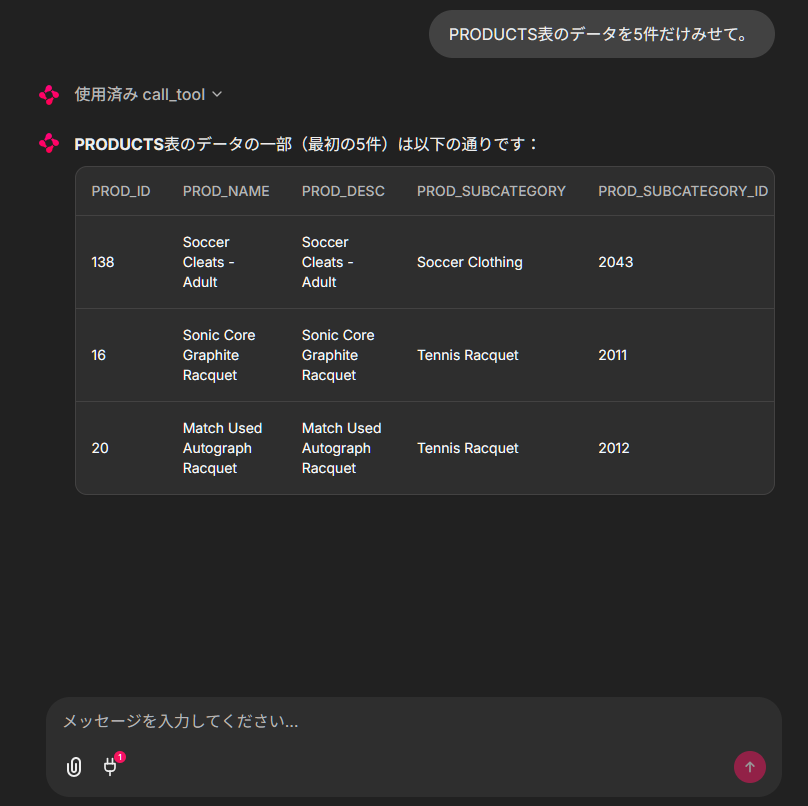Click Sonic Core Graphite Racquet in PROD_DESC column

point(338,355)
